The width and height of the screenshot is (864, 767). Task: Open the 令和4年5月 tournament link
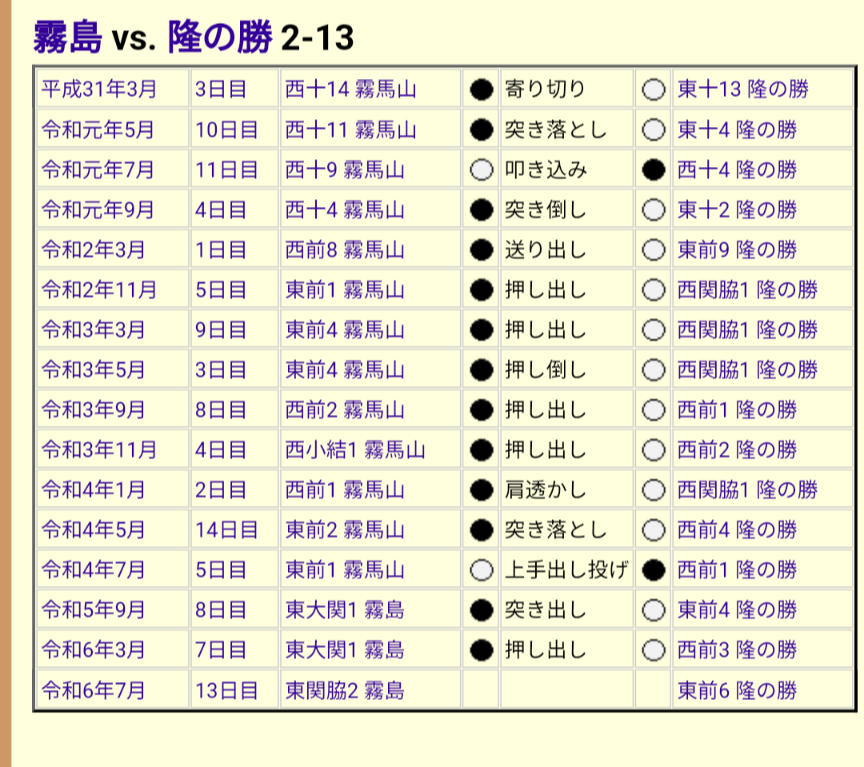[93, 530]
